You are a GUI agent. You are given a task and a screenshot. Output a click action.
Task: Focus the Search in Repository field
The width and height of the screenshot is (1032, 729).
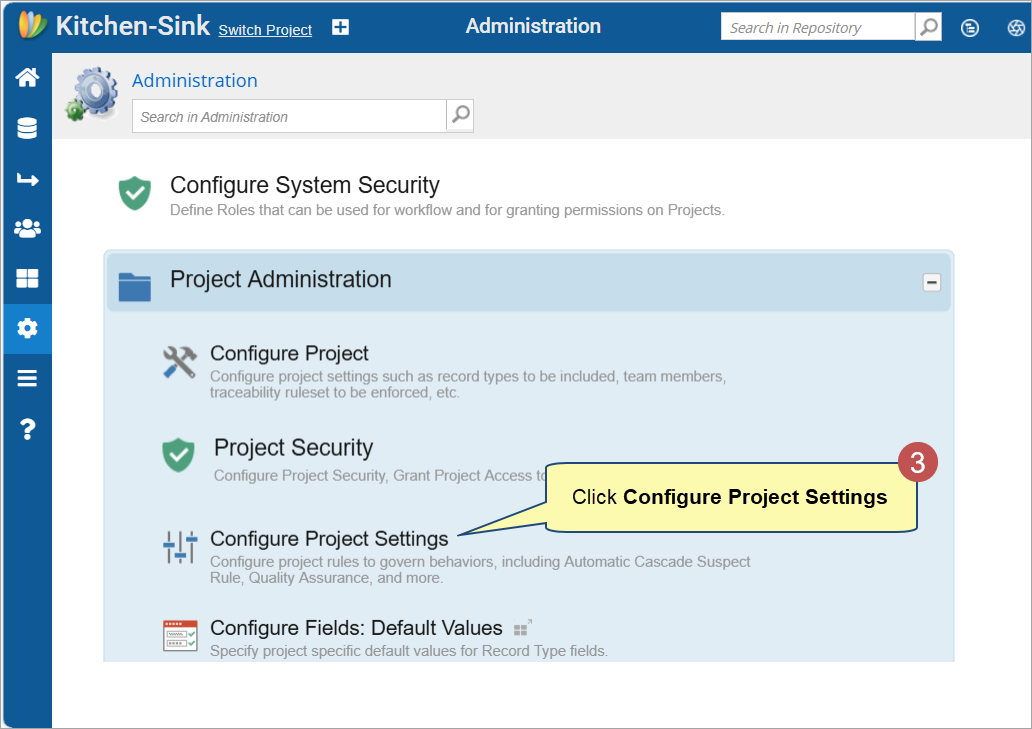(x=818, y=27)
